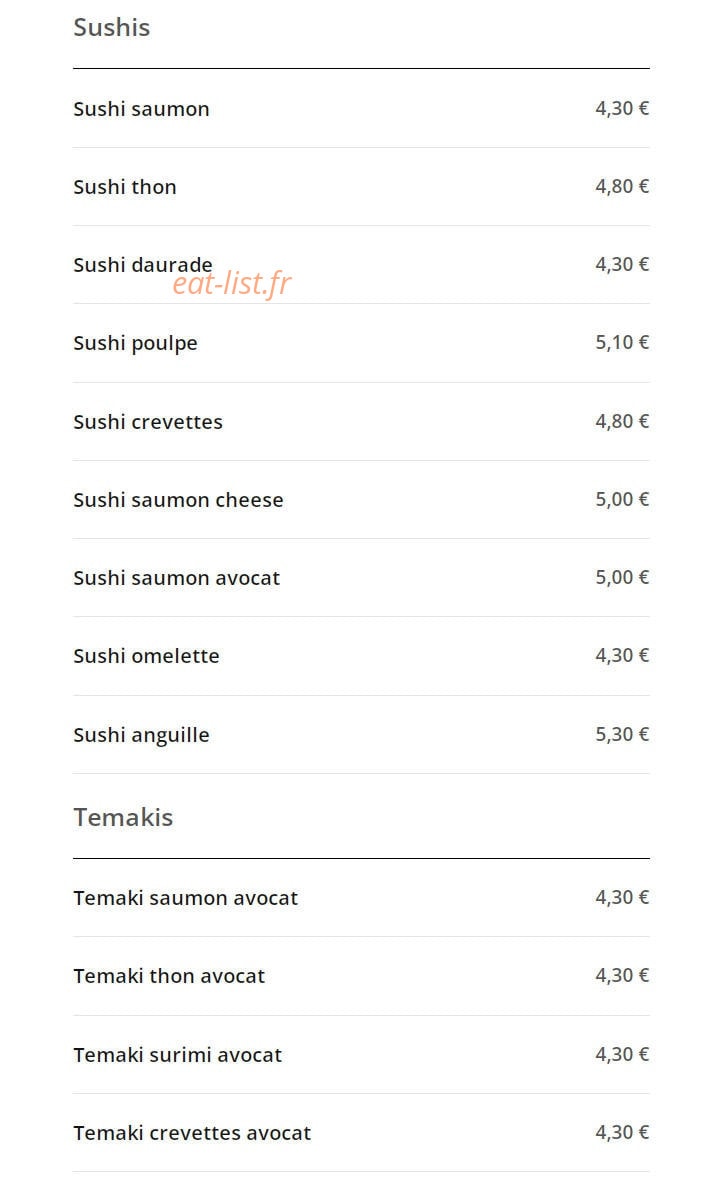728x1184 pixels.
Task: Choose Sushi poulpe from the list
Action: (x=361, y=343)
